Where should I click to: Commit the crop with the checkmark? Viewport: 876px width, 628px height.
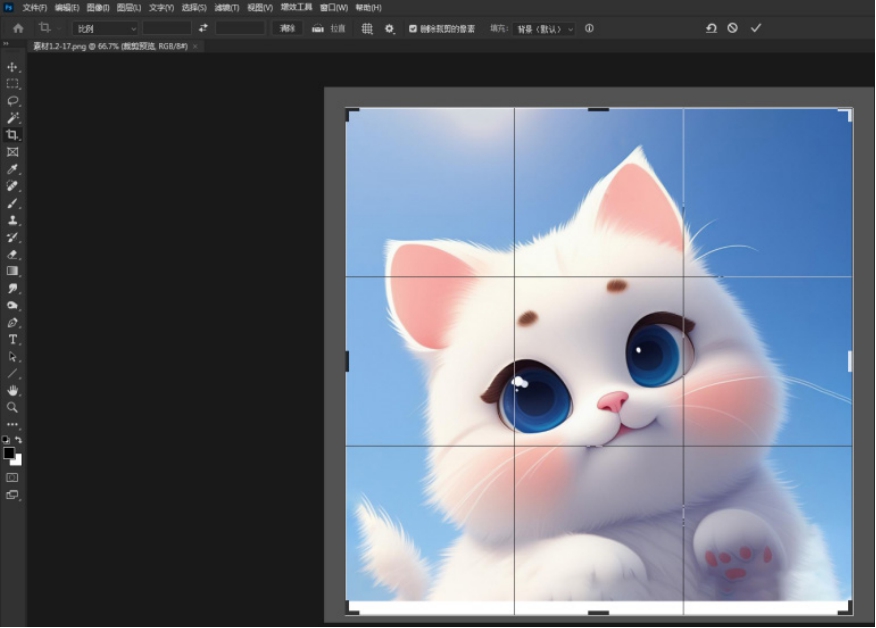756,28
